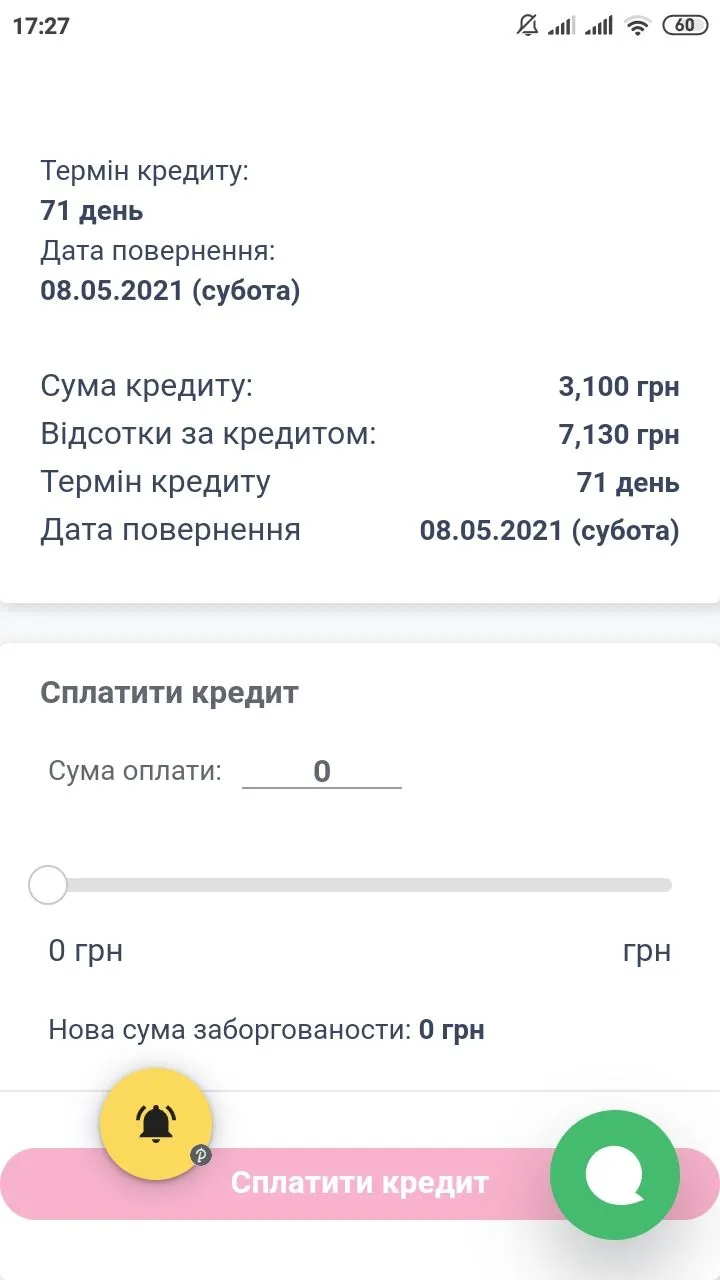The image size is (720, 1280).
Task: Open the green chat bubble button
Action: coord(615,1176)
